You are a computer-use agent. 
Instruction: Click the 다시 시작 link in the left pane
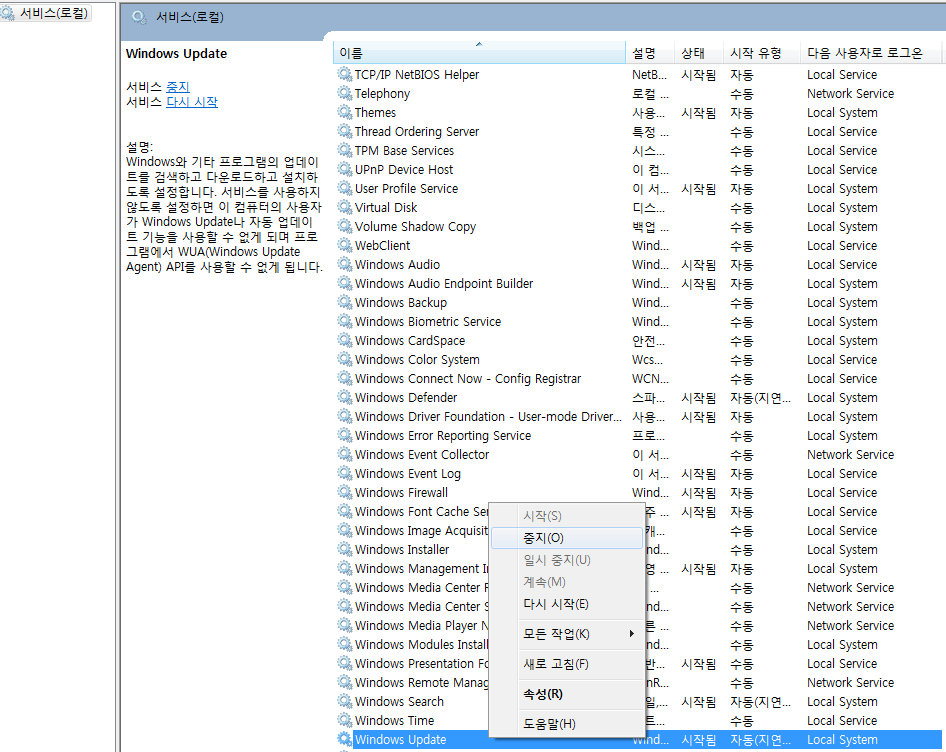pos(192,102)
